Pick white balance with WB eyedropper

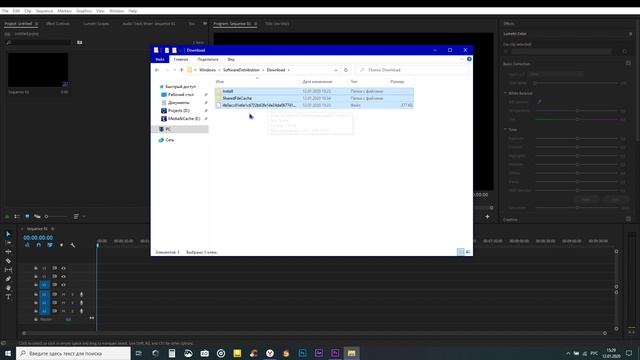539,102
